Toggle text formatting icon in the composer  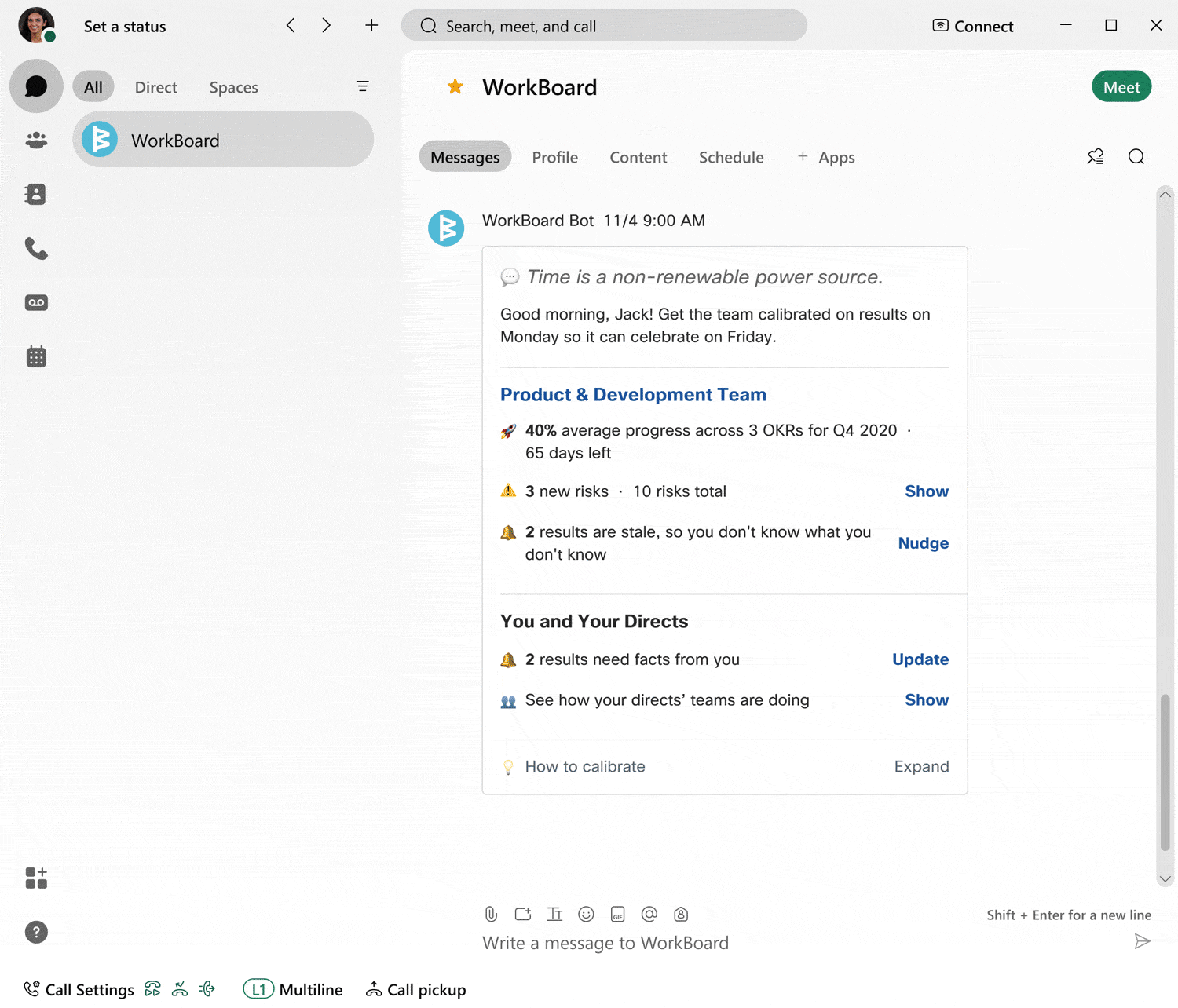tap(554, 914)
